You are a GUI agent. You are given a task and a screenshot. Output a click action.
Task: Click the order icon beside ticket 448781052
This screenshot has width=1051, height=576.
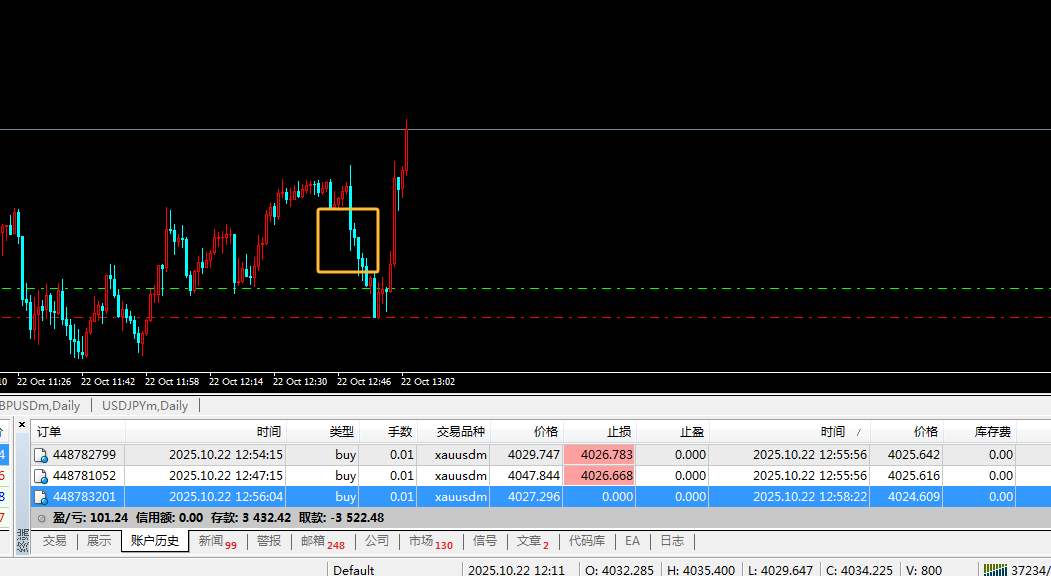click(x=42, y=476)
